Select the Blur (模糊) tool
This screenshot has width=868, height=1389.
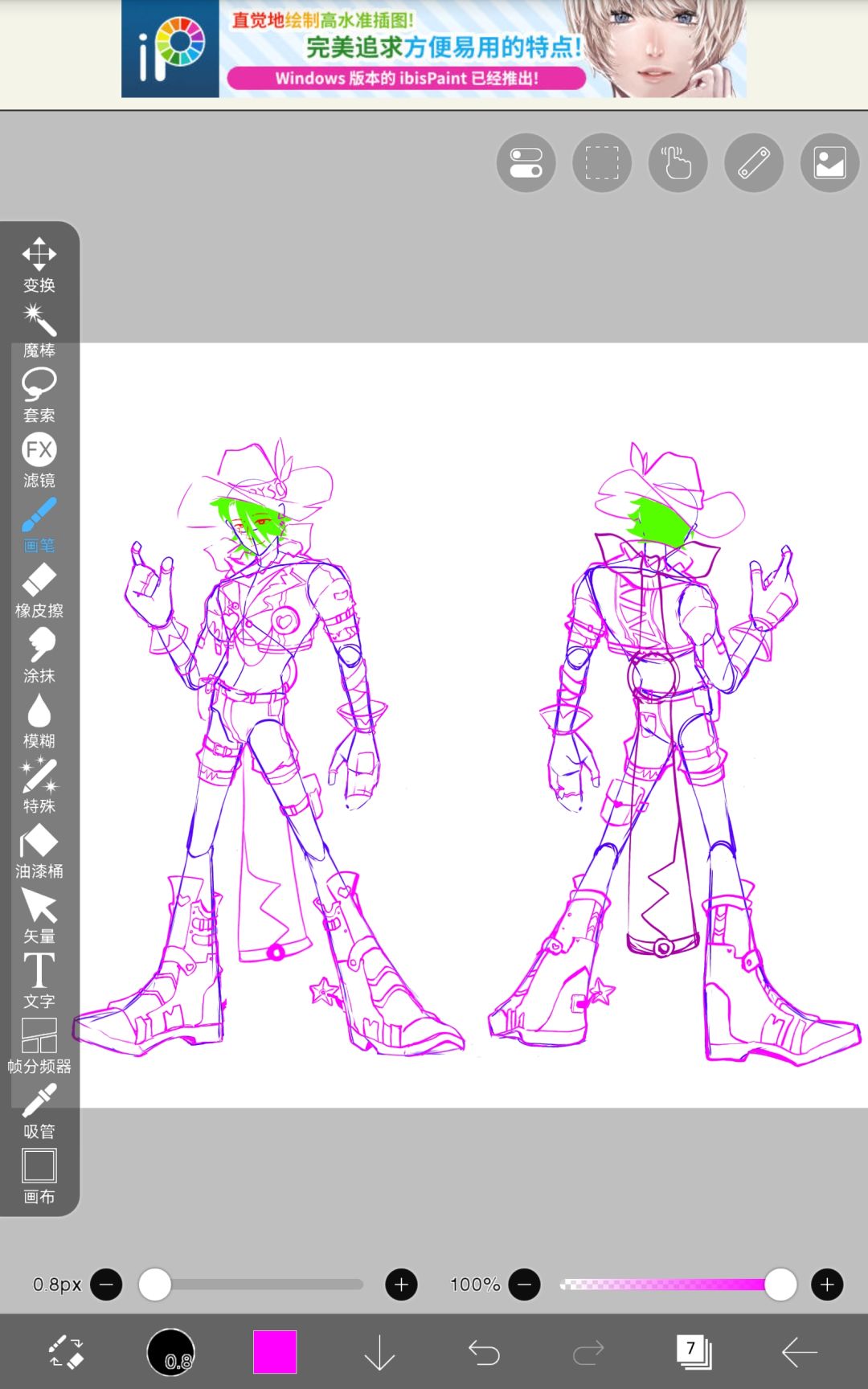[x=39, y=721]
